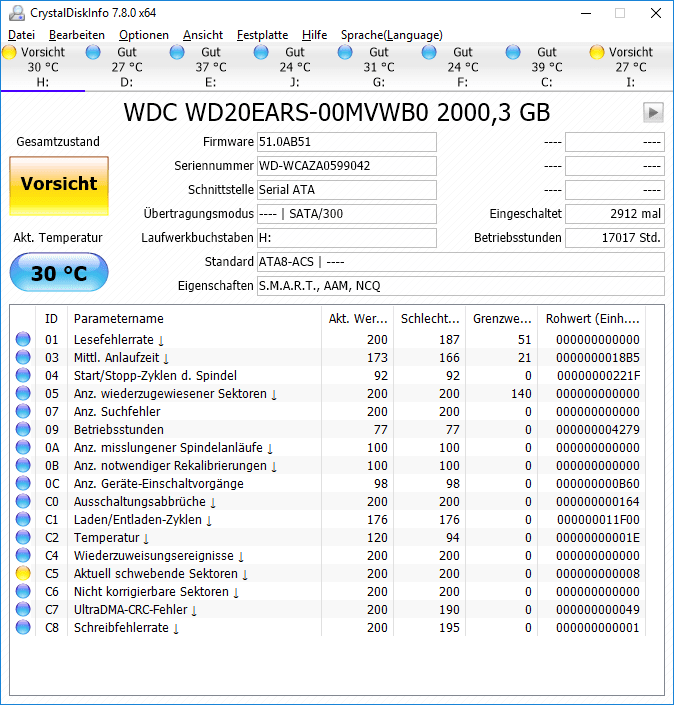Image resolution: width=674 pixels, height=705 pixels.
Task: Click raw value 000000000049 of UltraDMA-CRC-Fehler
Action: [x=598, y=610]
